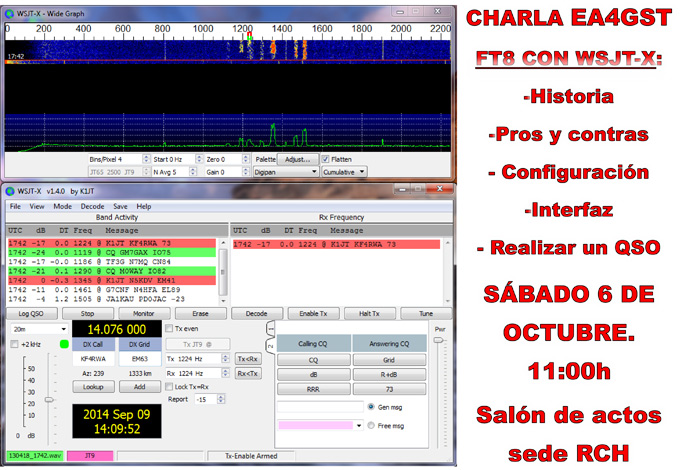This screenshot has height=470, width=680.
Task: Open the Palette Adjust... dialog
Action: pos(298,160)
